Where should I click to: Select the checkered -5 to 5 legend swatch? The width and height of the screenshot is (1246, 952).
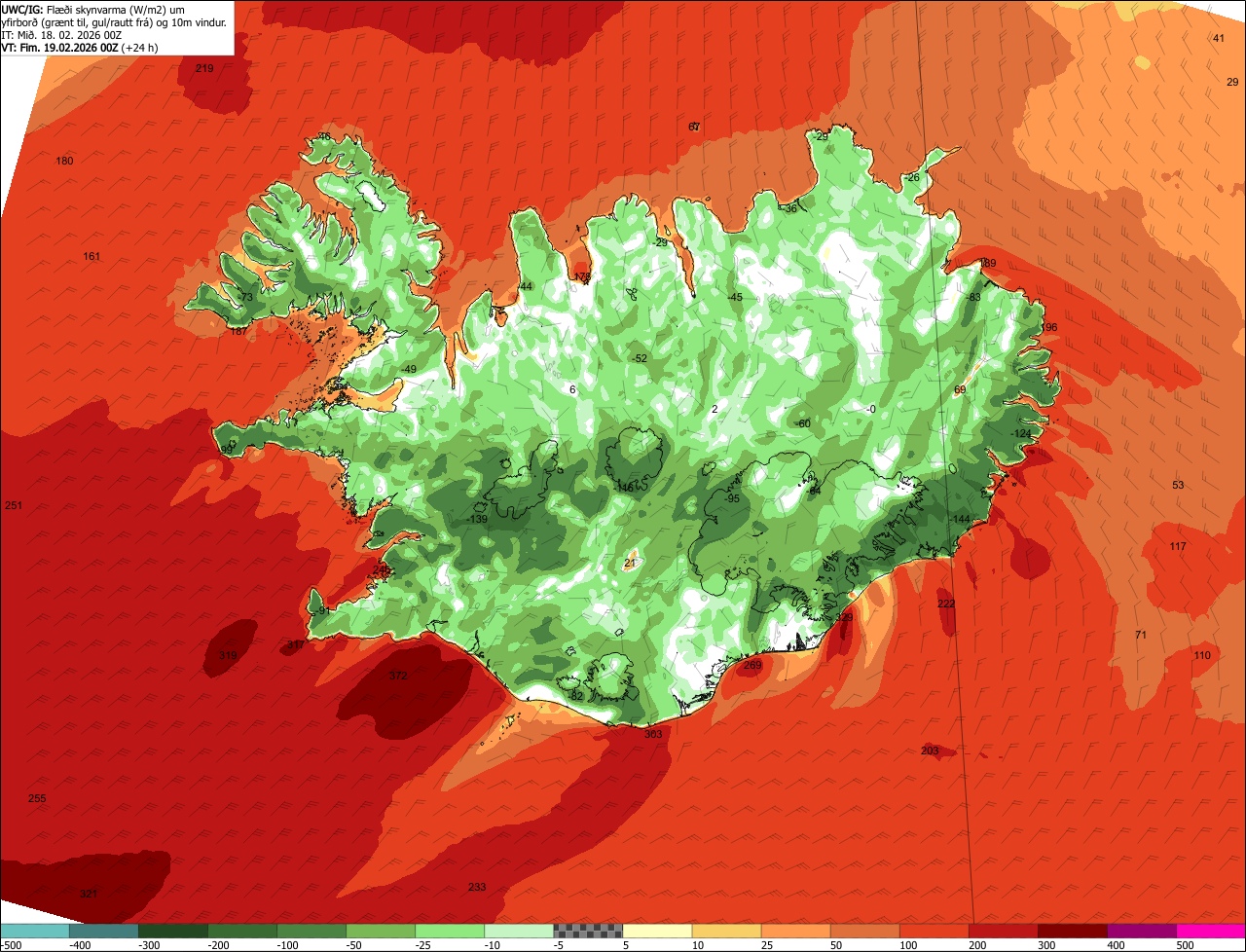[x=588, y=931]
